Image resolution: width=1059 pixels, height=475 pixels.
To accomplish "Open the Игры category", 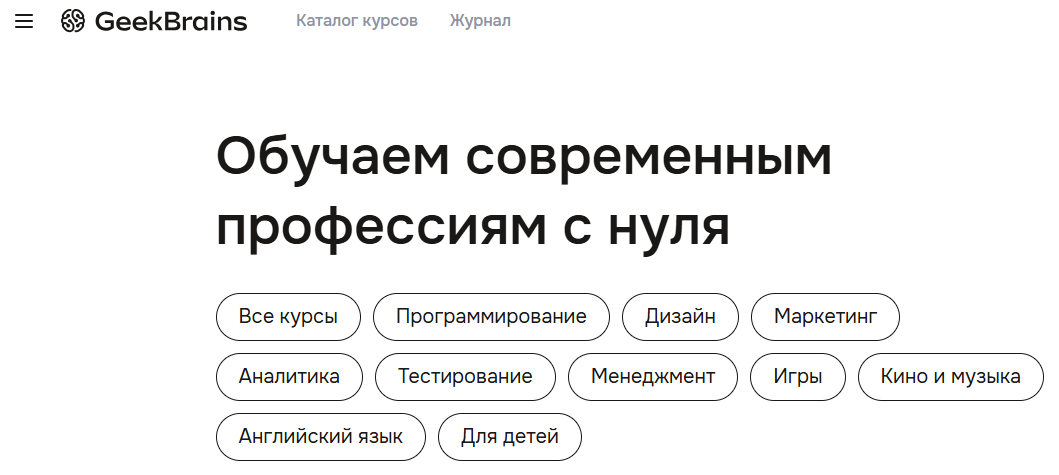I will [798, 377].
